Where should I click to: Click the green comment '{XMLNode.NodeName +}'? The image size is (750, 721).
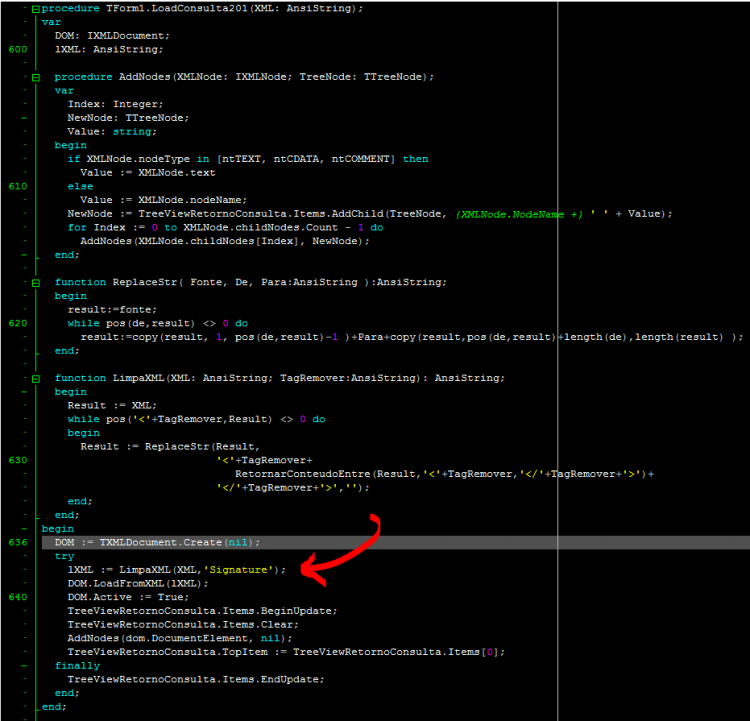(519, 214)
